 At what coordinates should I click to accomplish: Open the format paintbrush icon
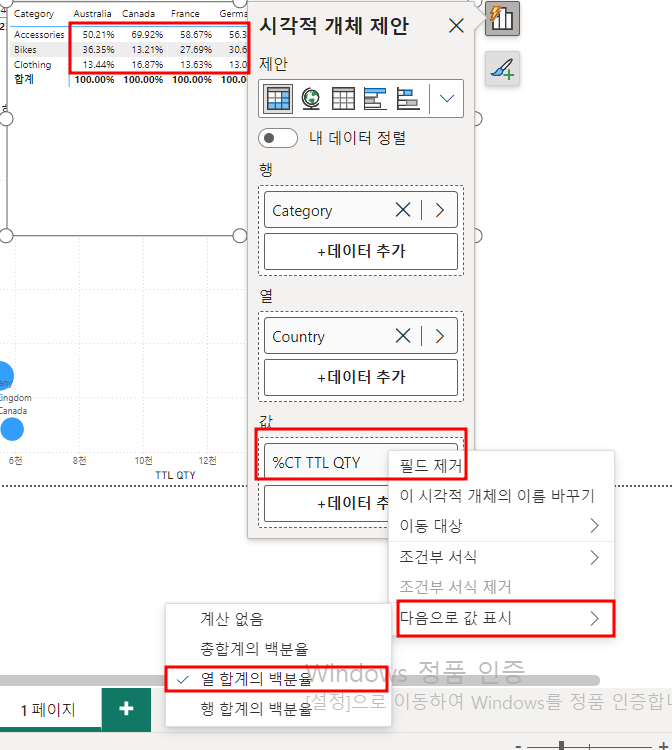[502, 69]
